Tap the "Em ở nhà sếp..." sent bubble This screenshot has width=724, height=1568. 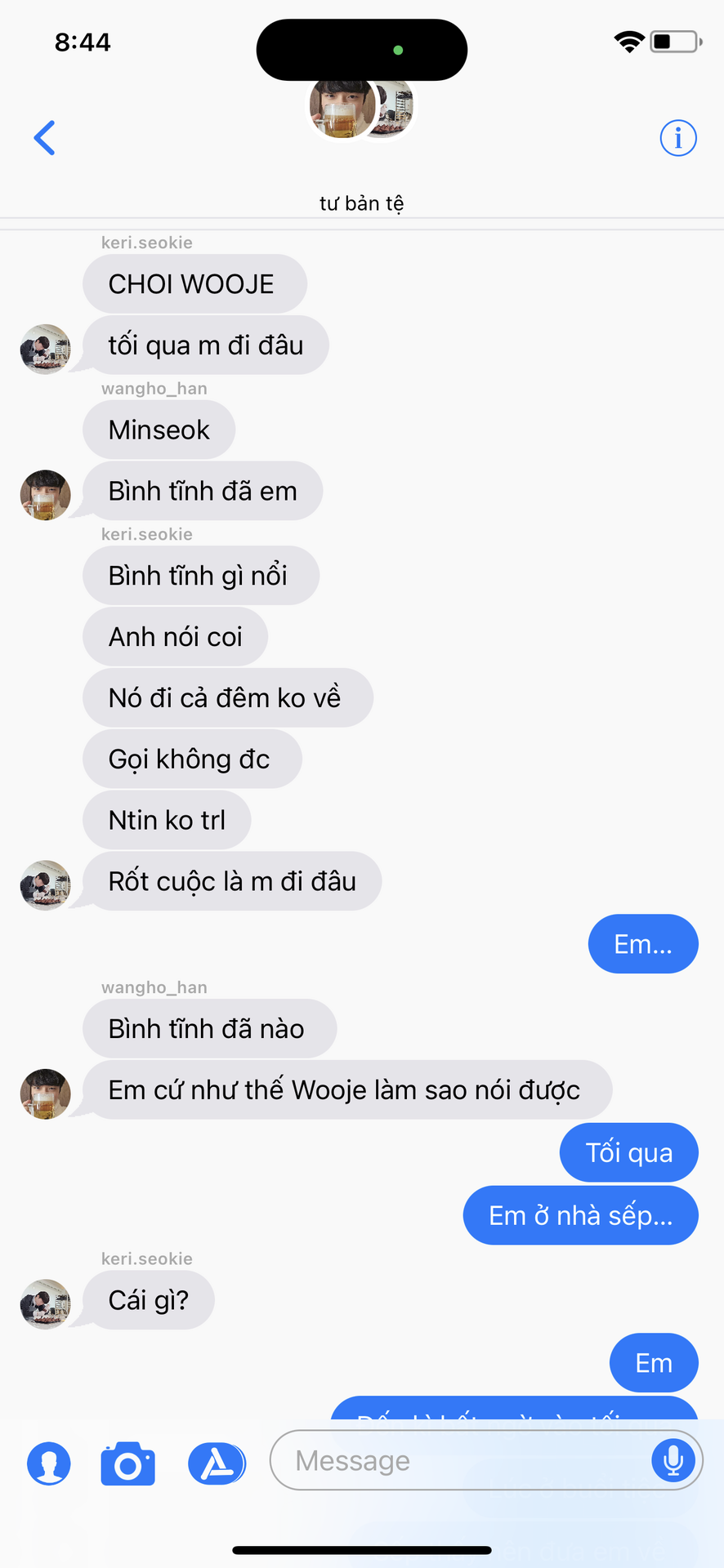(x=581, y=1215)
